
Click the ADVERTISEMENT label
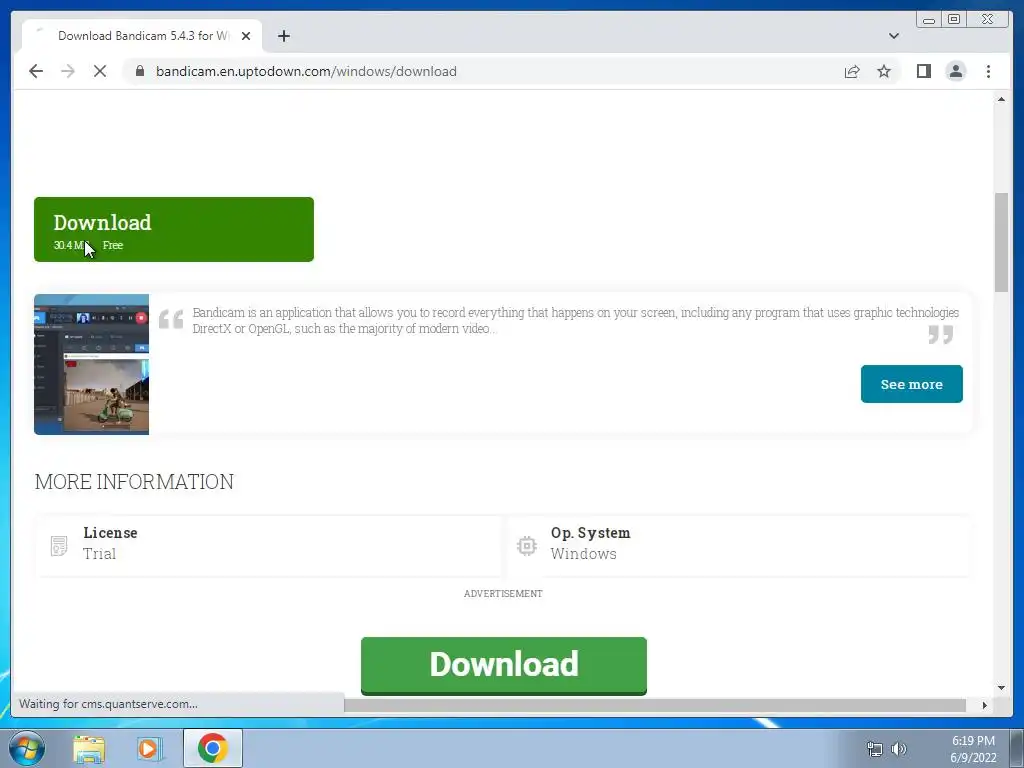point(503,594)
